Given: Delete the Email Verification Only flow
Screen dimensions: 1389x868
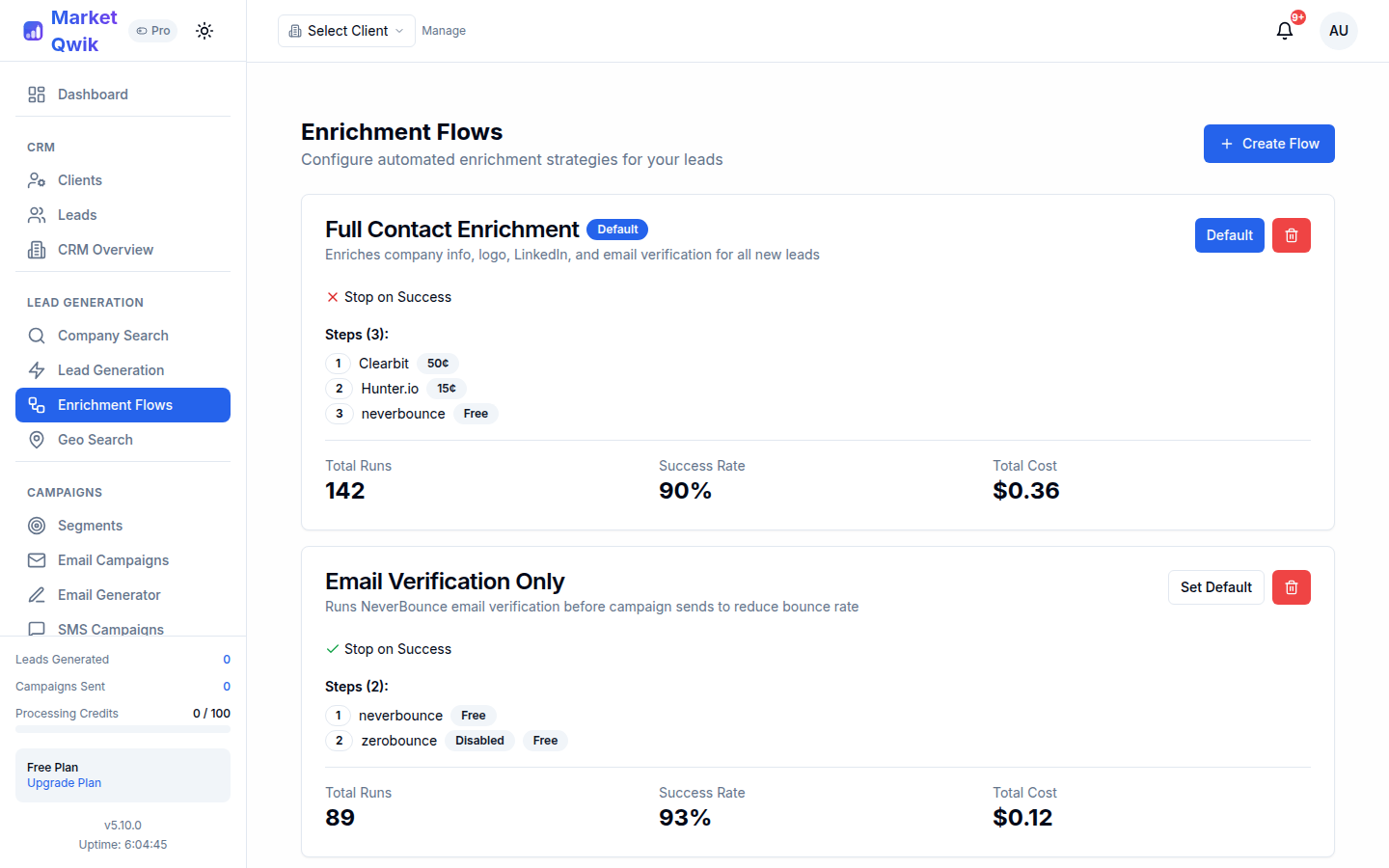Looking at the screenshot, I should click(x=1291, y=586).
